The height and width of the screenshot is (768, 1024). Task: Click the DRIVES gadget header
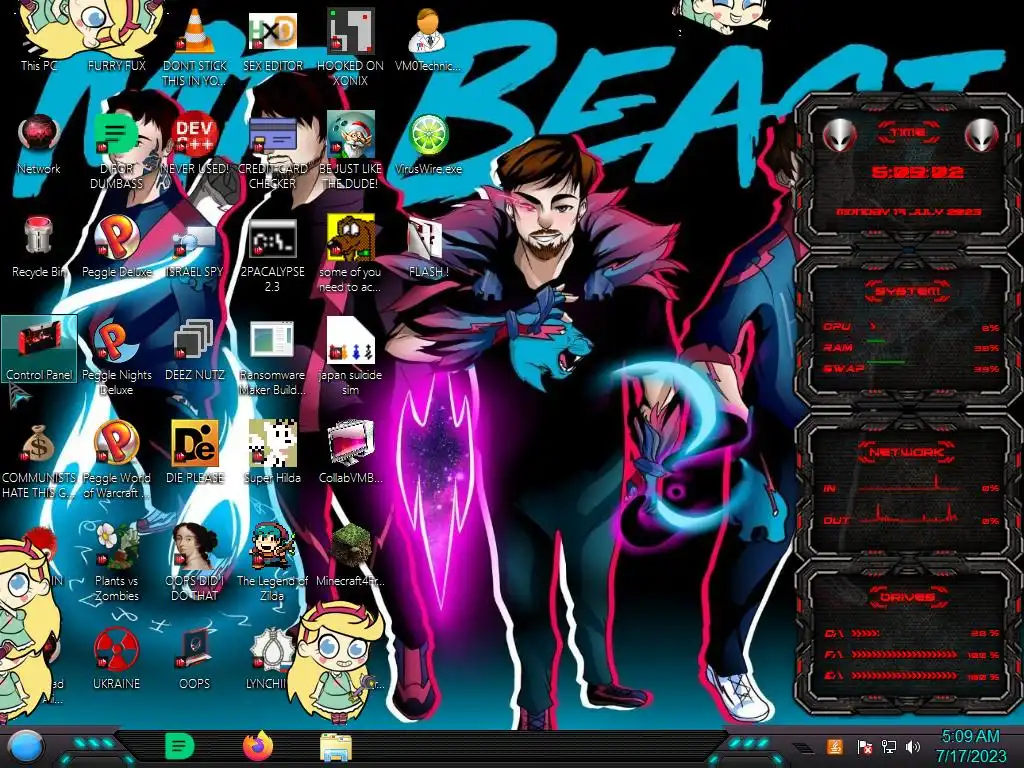point(907,597)
